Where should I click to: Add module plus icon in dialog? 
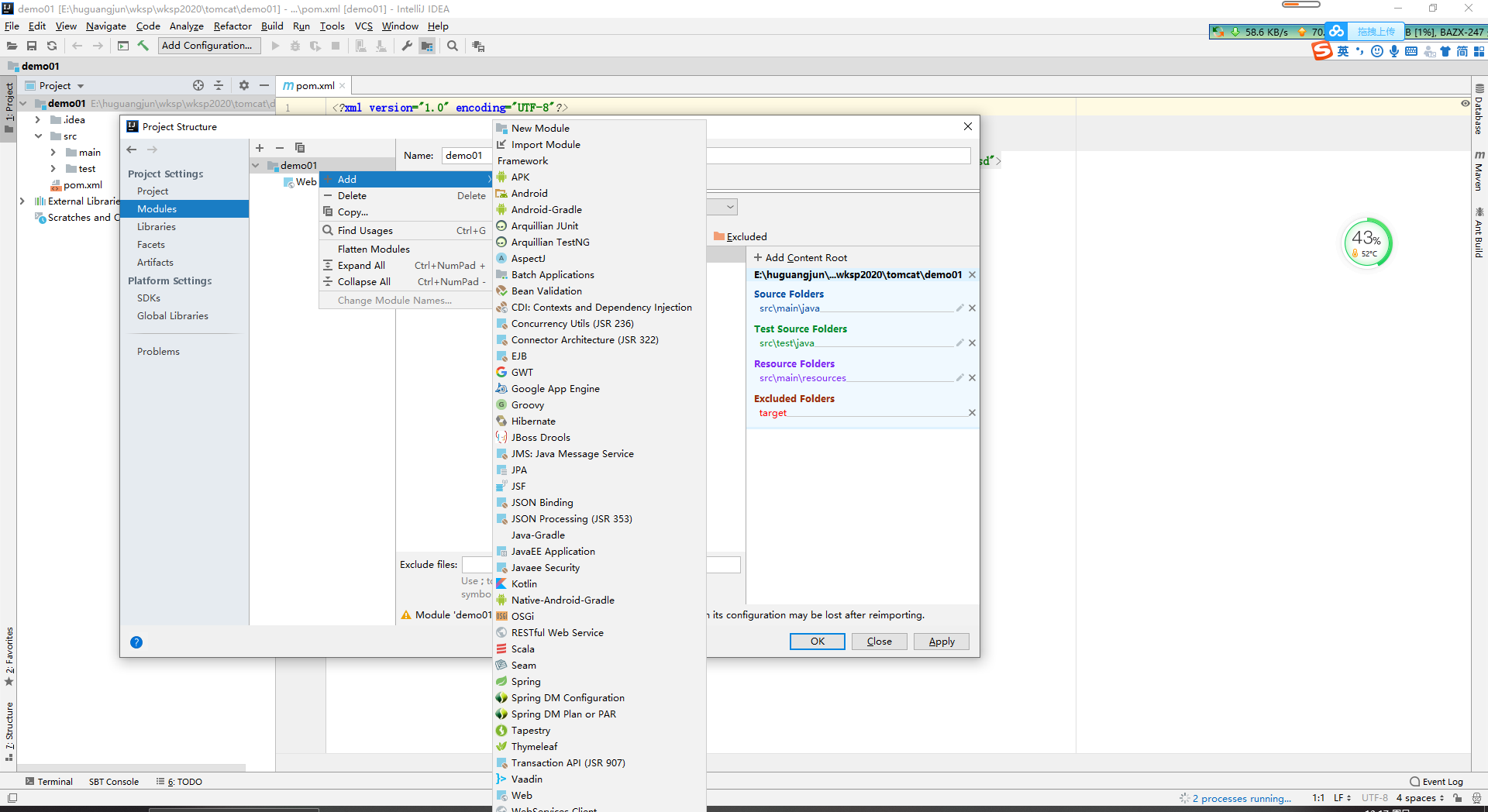[260, 148]
